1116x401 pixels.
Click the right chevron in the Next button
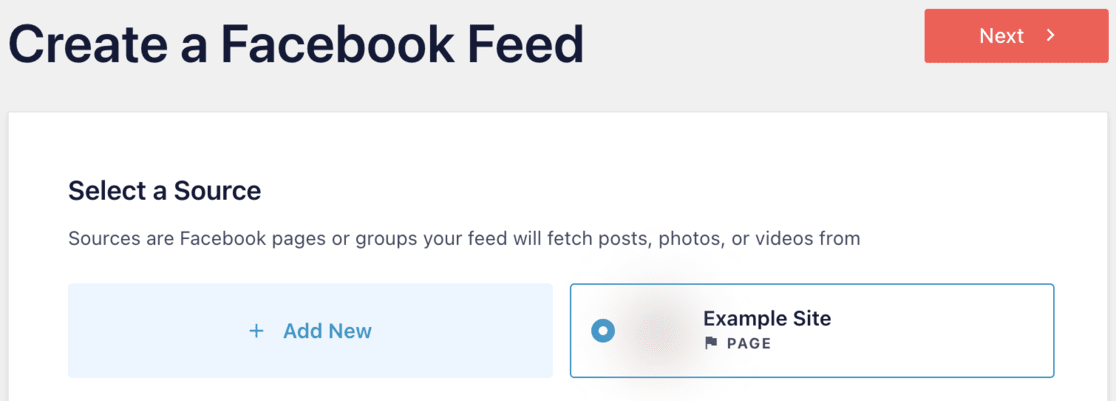coord(1050,36)
